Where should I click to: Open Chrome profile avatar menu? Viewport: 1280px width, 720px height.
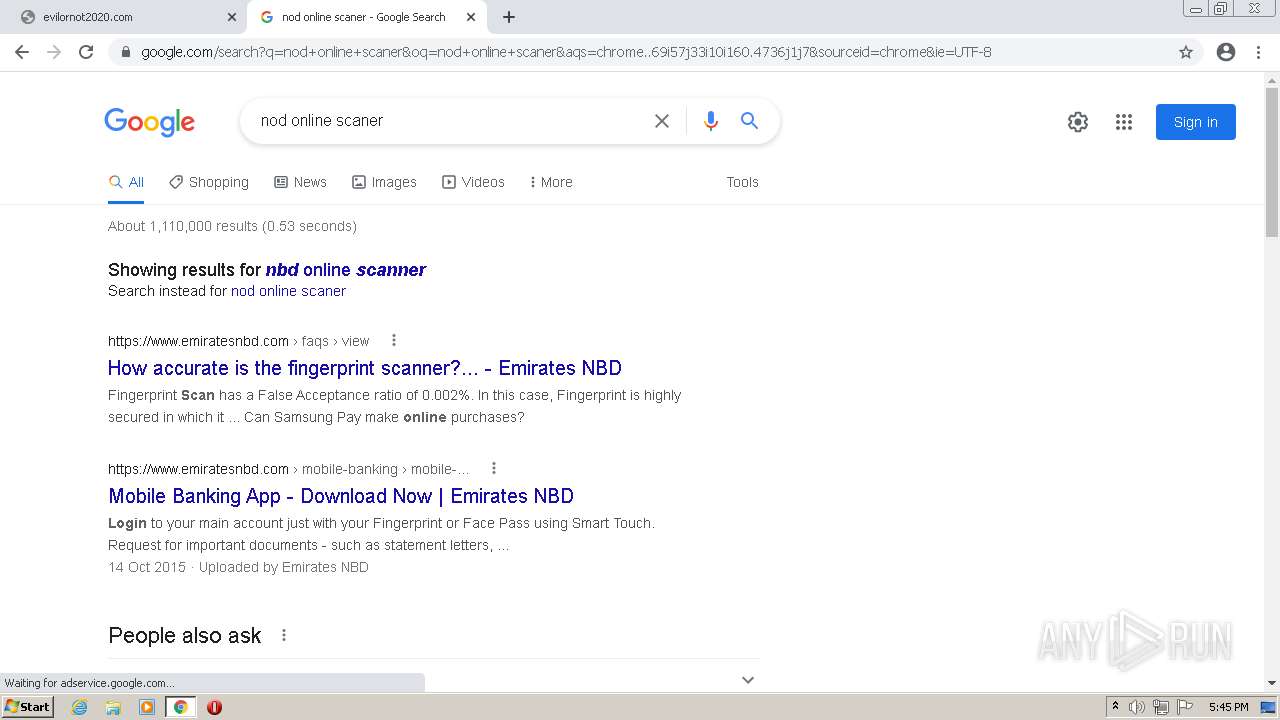click(1226, 52)
